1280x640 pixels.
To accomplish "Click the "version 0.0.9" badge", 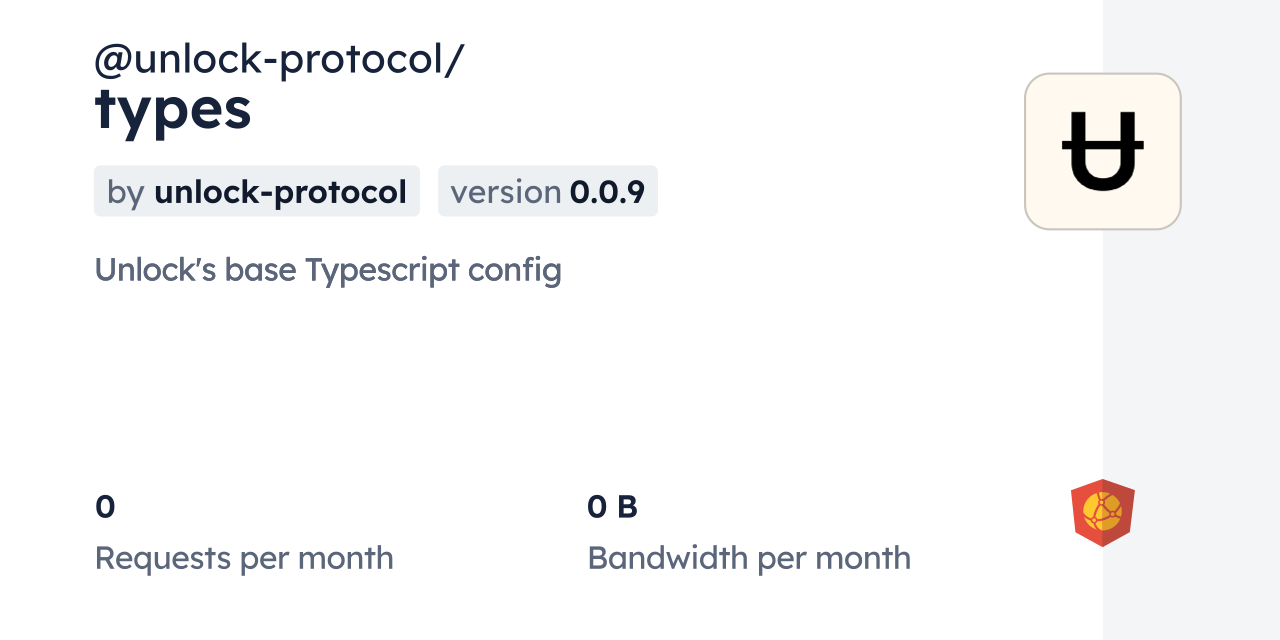I will pyautogui.click(x=547, y=191).
